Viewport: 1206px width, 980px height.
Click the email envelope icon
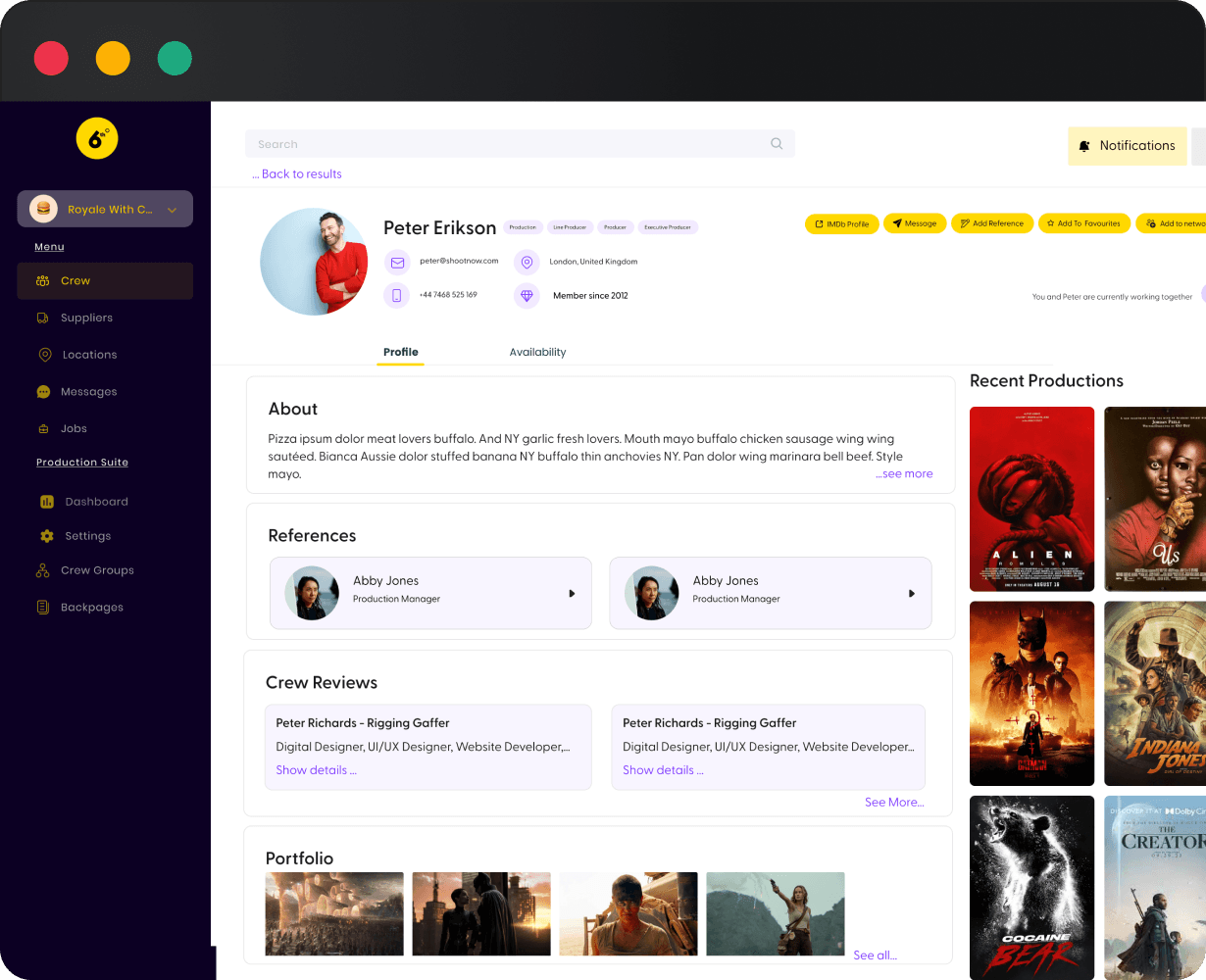click(397, 263)
